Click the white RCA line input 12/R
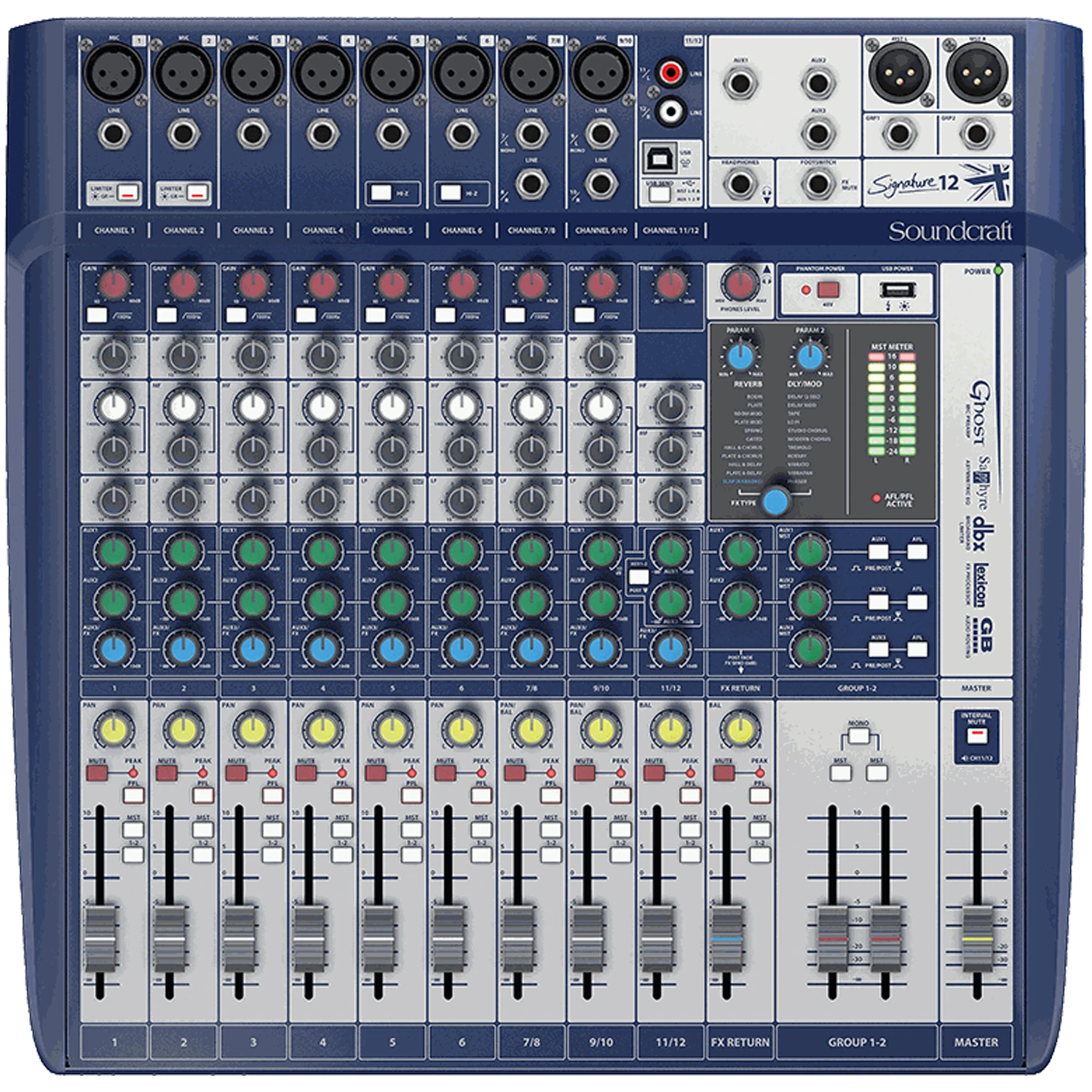 coord(670,111)
